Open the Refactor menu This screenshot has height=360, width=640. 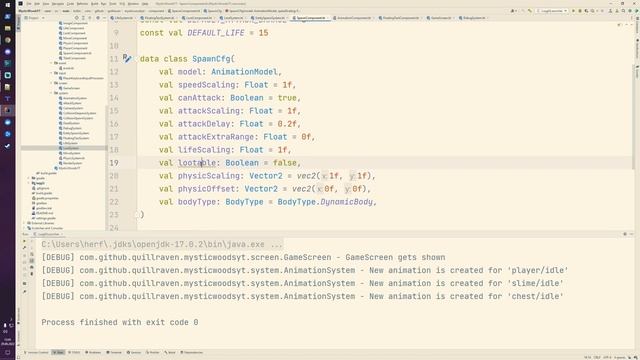82,4
